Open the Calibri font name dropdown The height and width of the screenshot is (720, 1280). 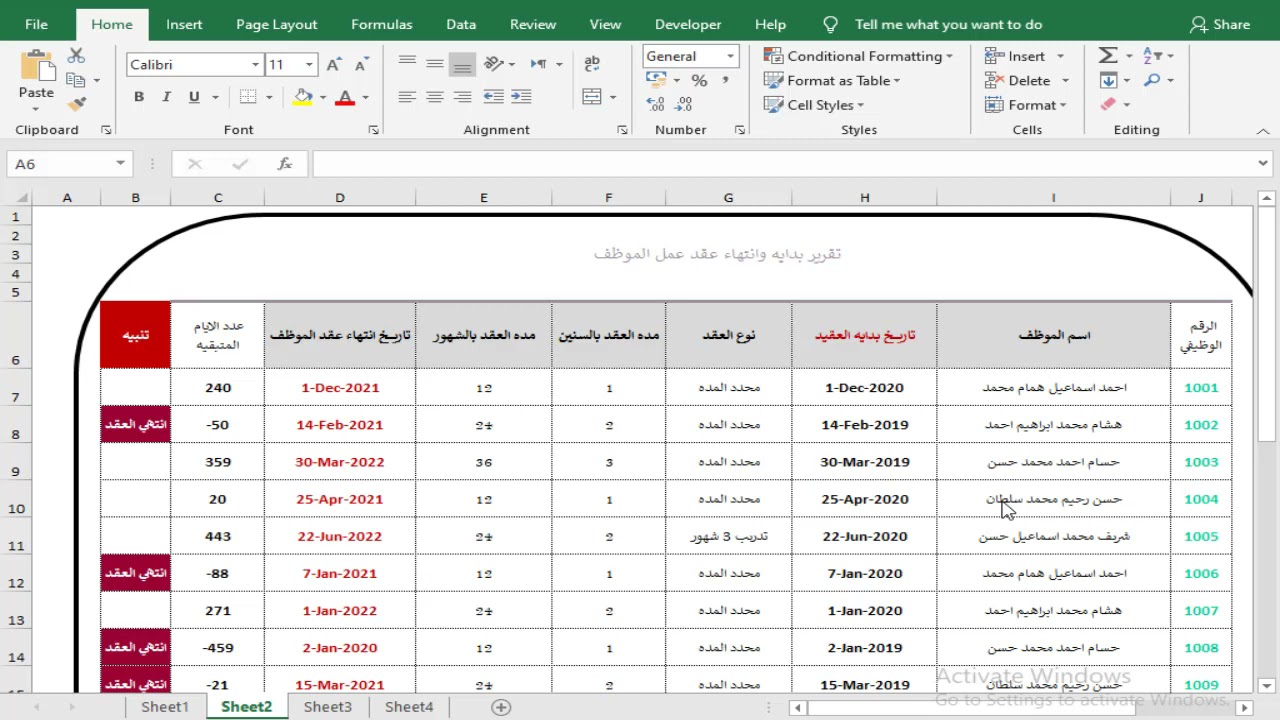255,64
